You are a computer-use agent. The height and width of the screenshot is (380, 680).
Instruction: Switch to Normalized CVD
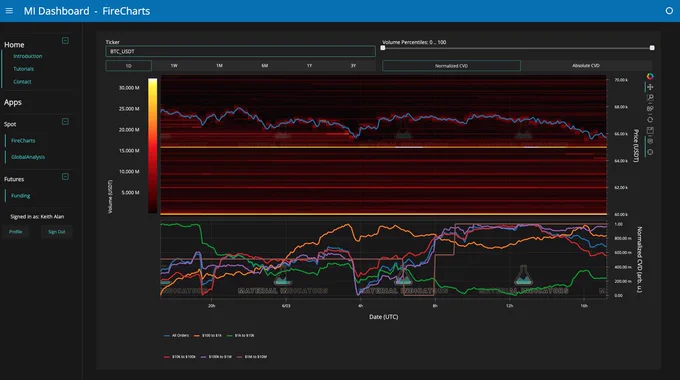pyautogui.click(x=451, y=66)
